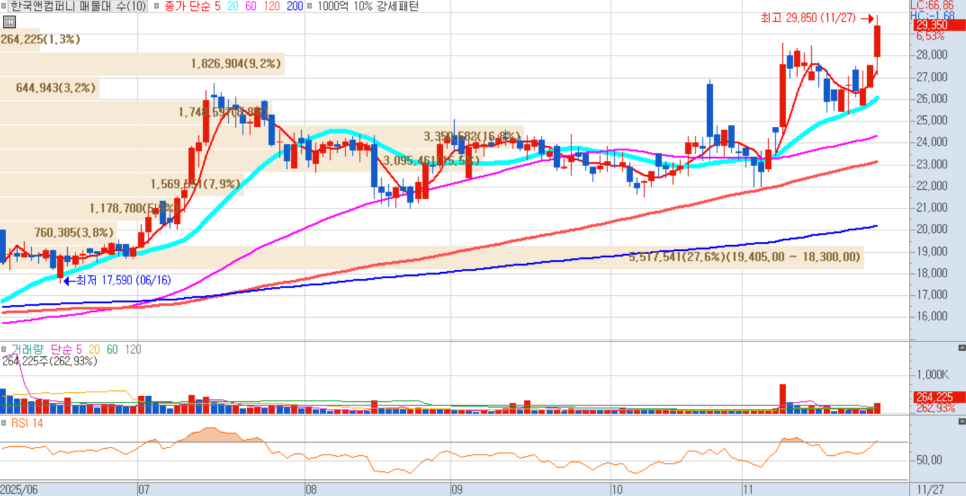
Task: Collapse the RSI panel using its corner button
Action: (962, 422)
